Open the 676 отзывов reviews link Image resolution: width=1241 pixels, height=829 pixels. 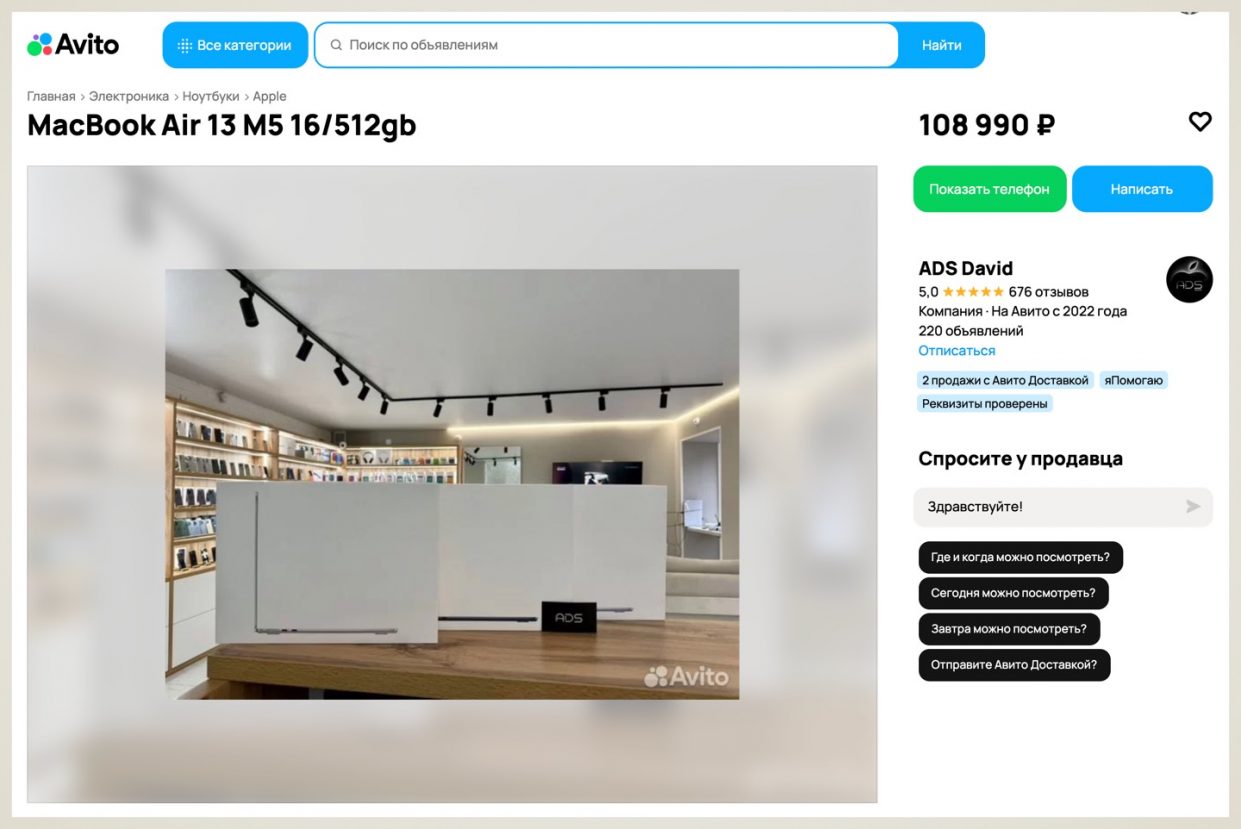1048,292
